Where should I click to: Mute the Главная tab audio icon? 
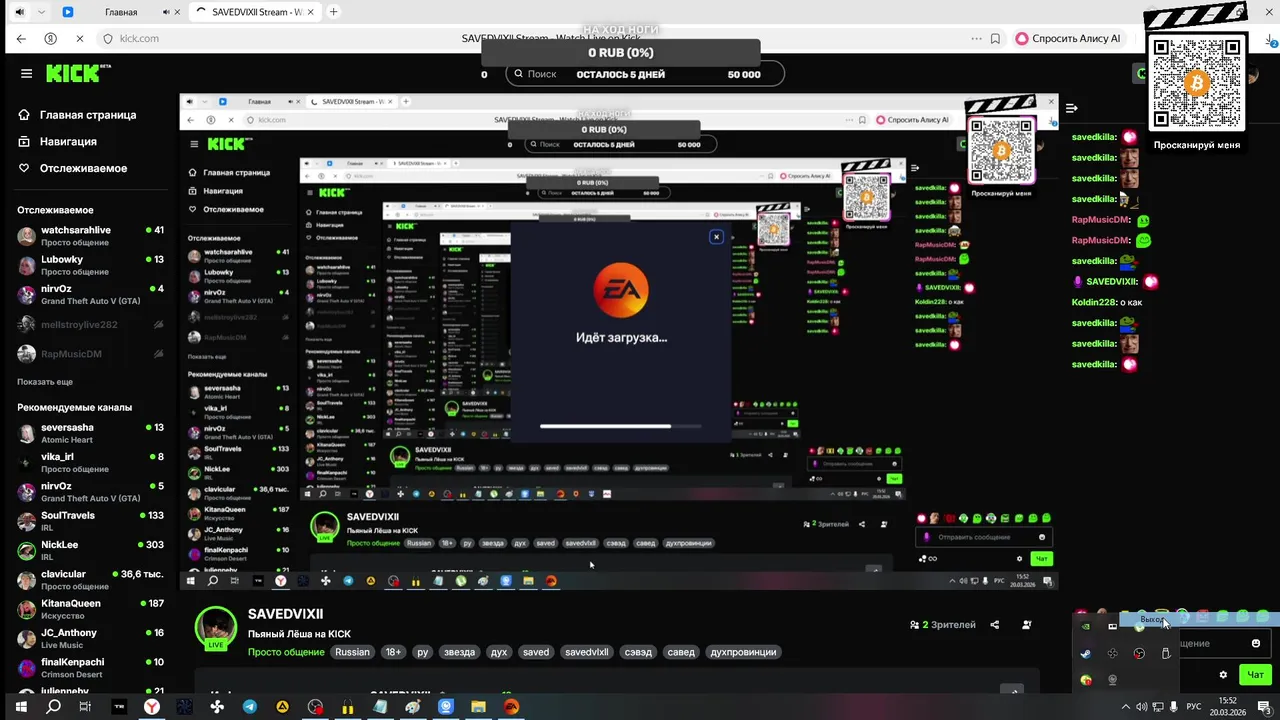click(166, 12)
